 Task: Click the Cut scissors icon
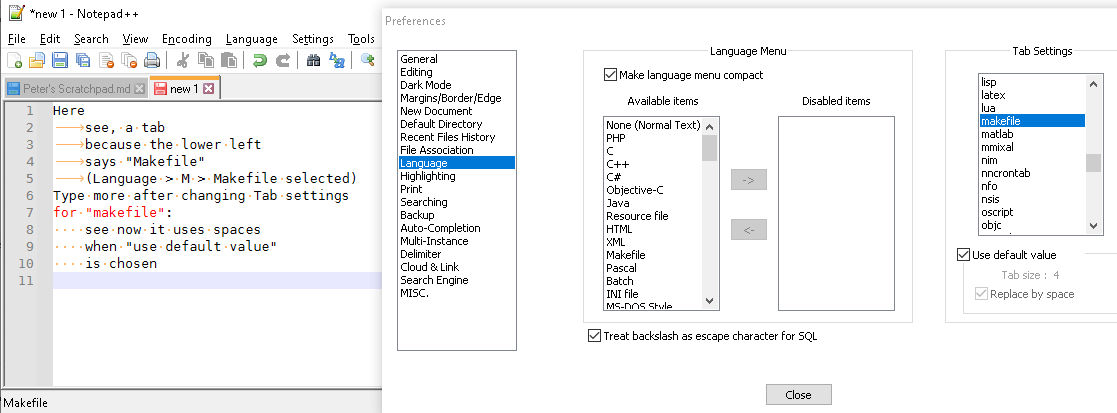[x=182, y=61]
